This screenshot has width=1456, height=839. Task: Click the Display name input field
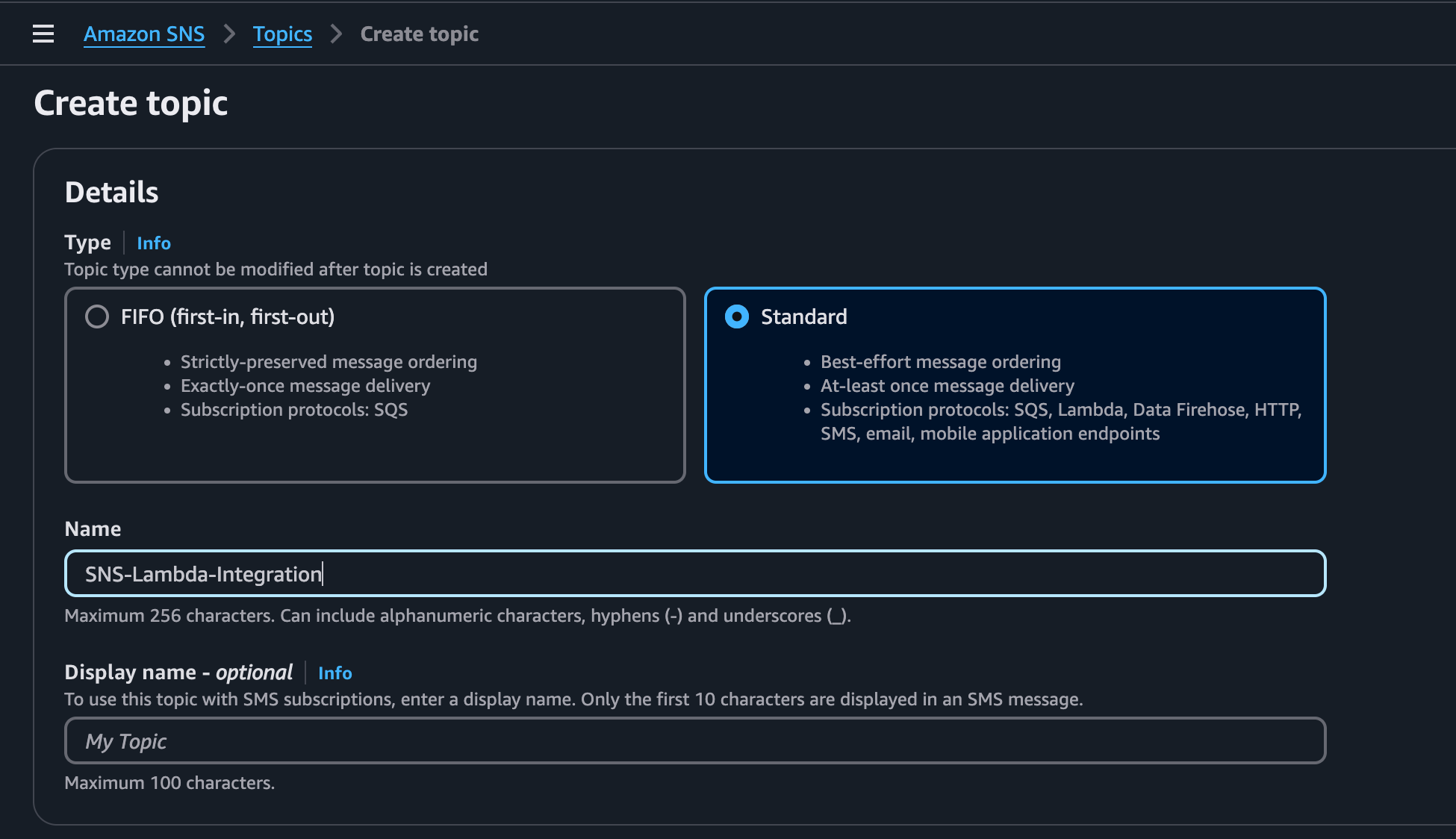coord(695,740)
